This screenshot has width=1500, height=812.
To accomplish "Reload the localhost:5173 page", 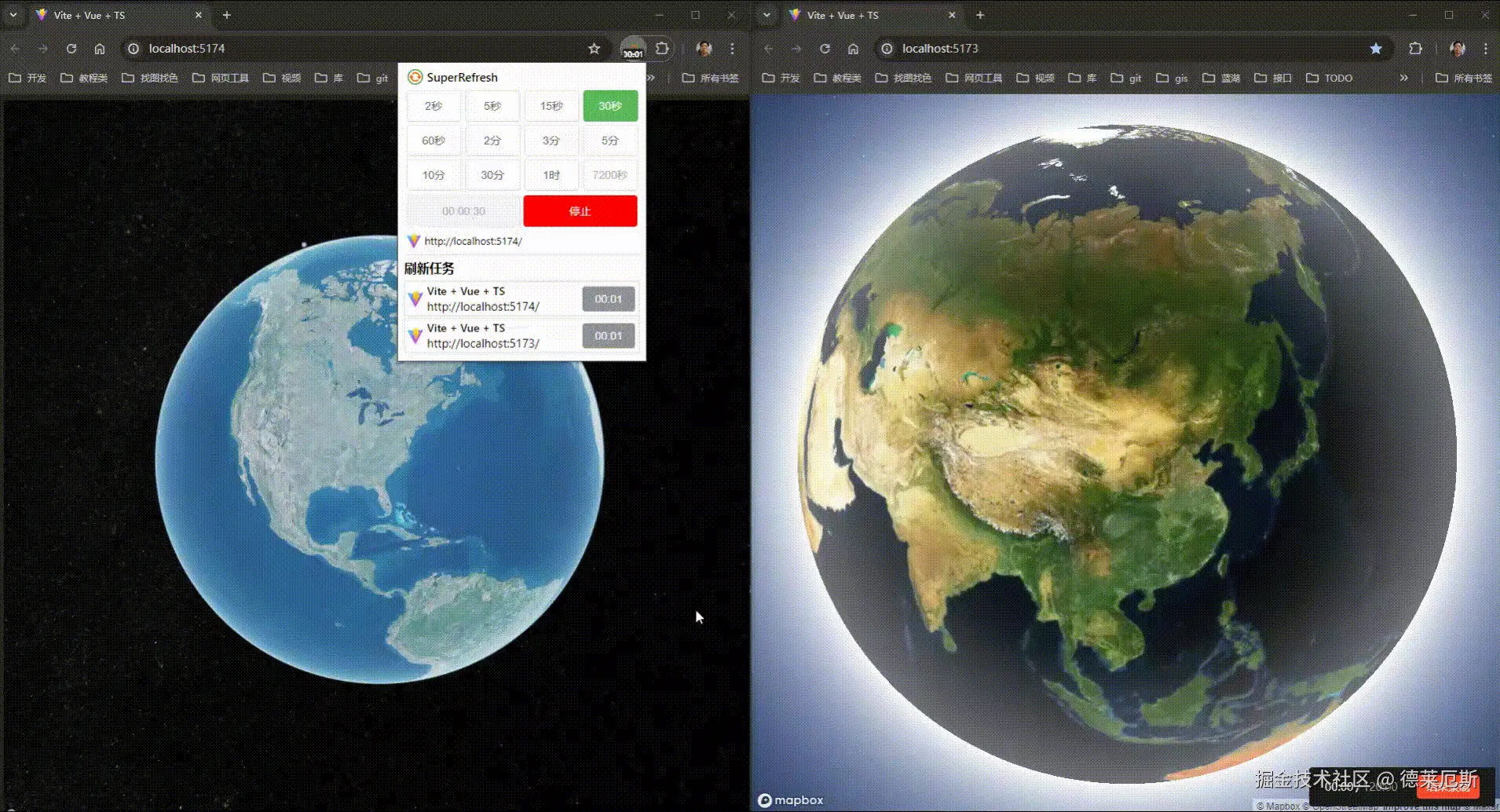I will (x=825, y=49).
